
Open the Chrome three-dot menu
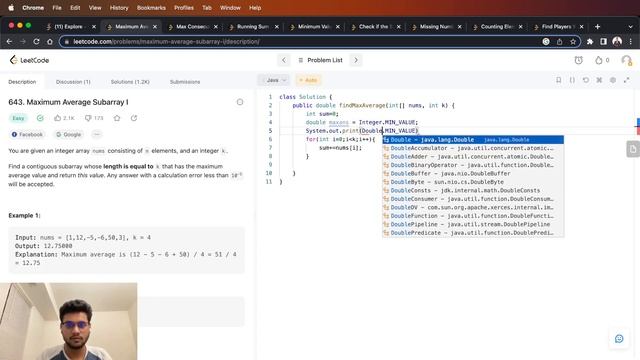tap(631, 42)
